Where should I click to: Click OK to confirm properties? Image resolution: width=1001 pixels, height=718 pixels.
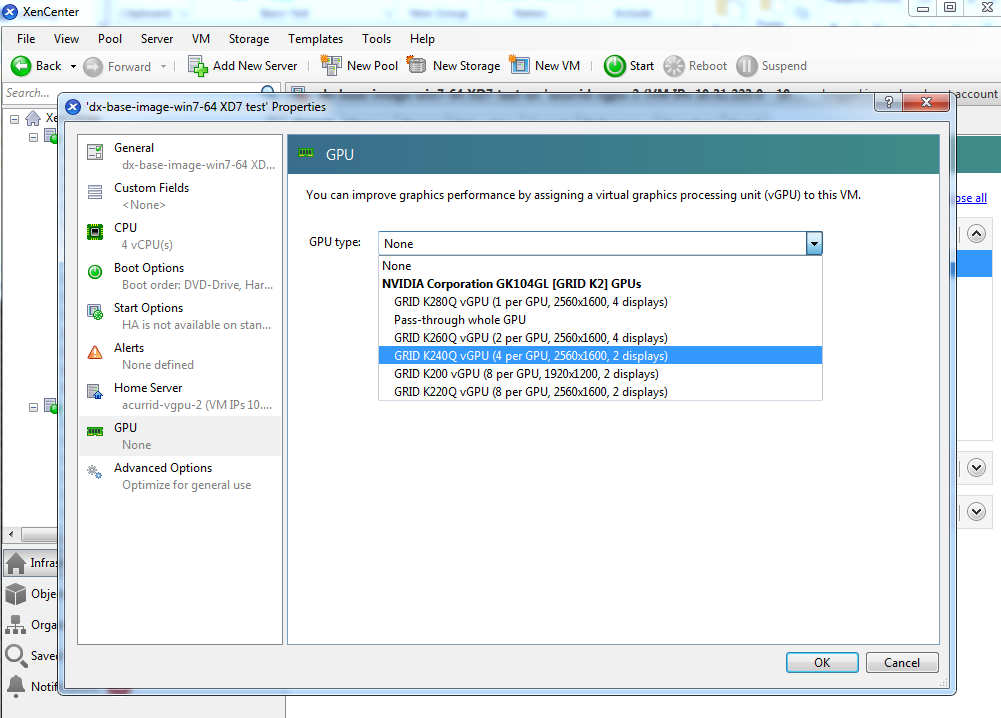822,662
